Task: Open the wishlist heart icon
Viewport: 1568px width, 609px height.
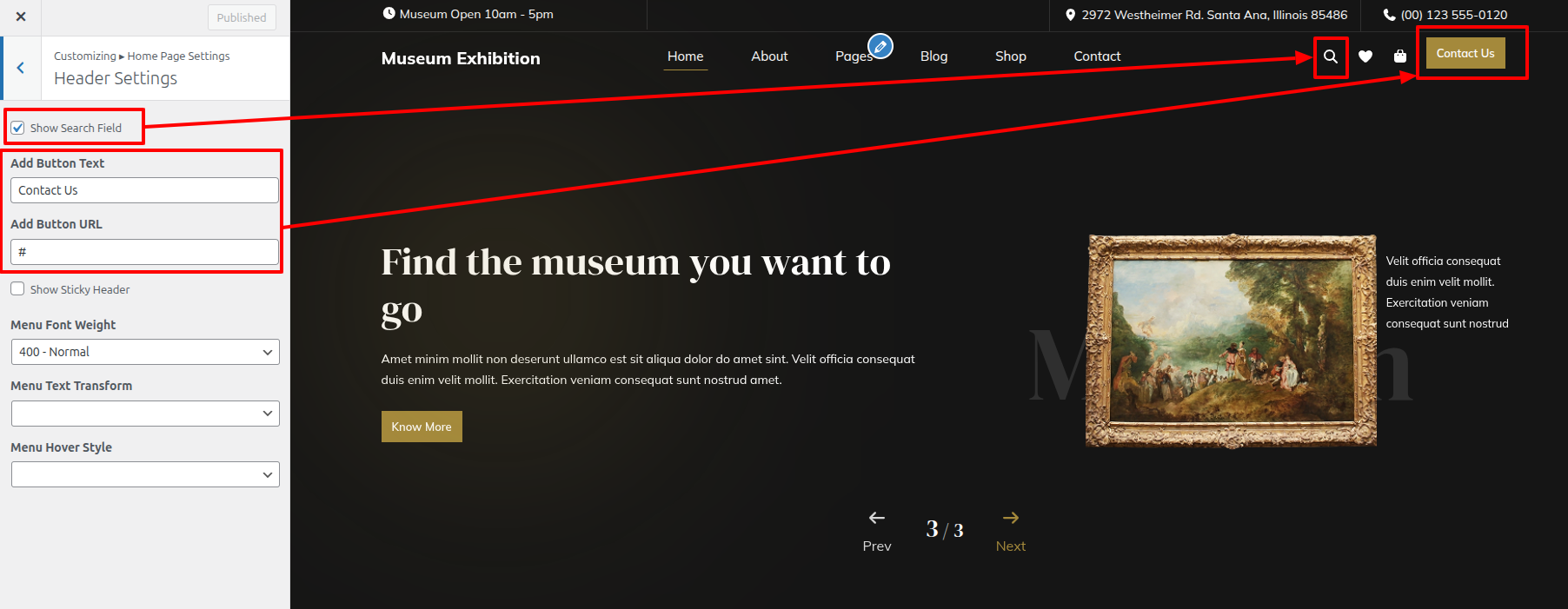Action: 1365,56
